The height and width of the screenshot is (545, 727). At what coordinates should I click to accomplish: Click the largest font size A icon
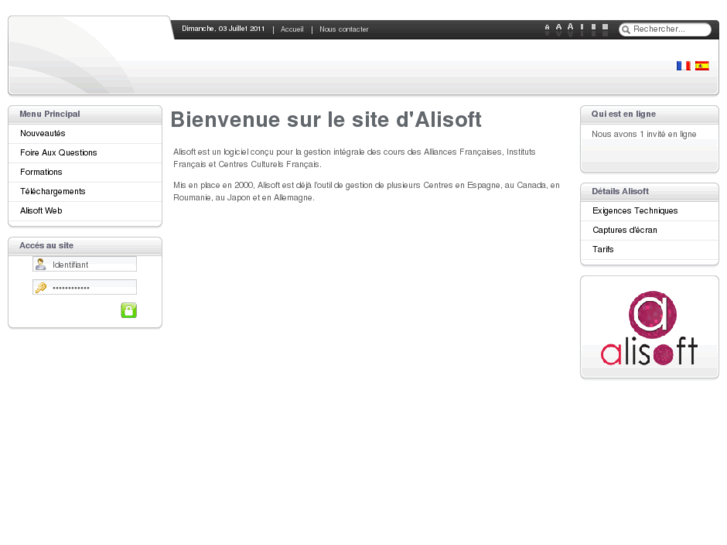[x=570, y=27]
